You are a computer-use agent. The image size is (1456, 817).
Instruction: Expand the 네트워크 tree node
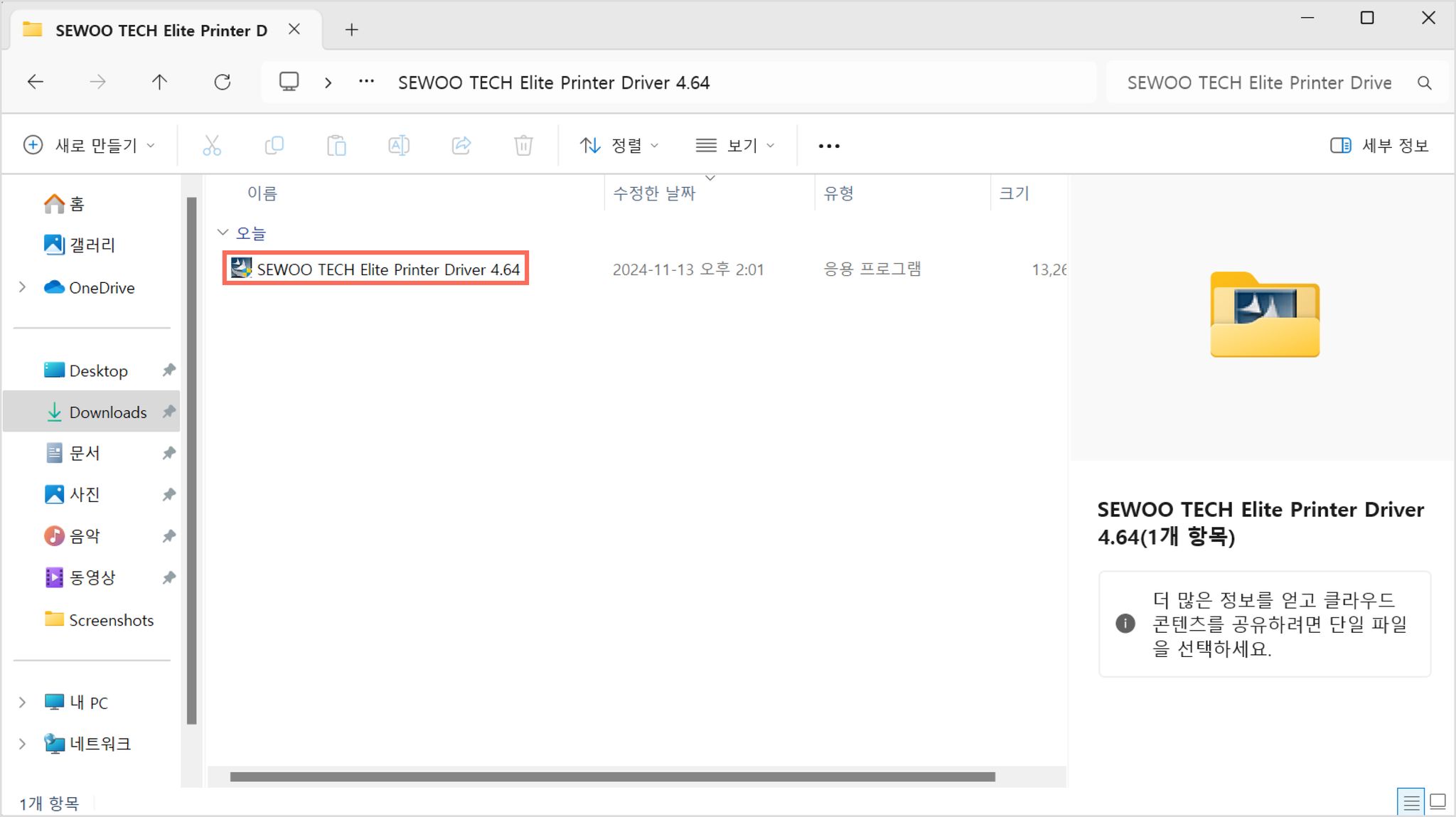22,744
